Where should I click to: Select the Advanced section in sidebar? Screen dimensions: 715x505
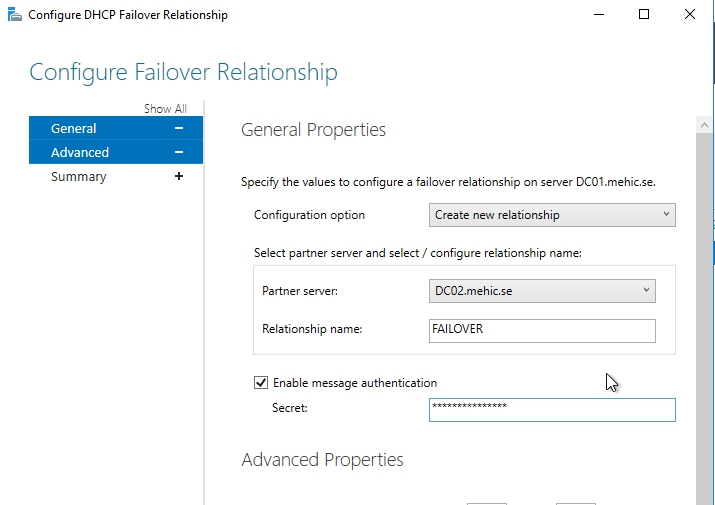point(80,153)
